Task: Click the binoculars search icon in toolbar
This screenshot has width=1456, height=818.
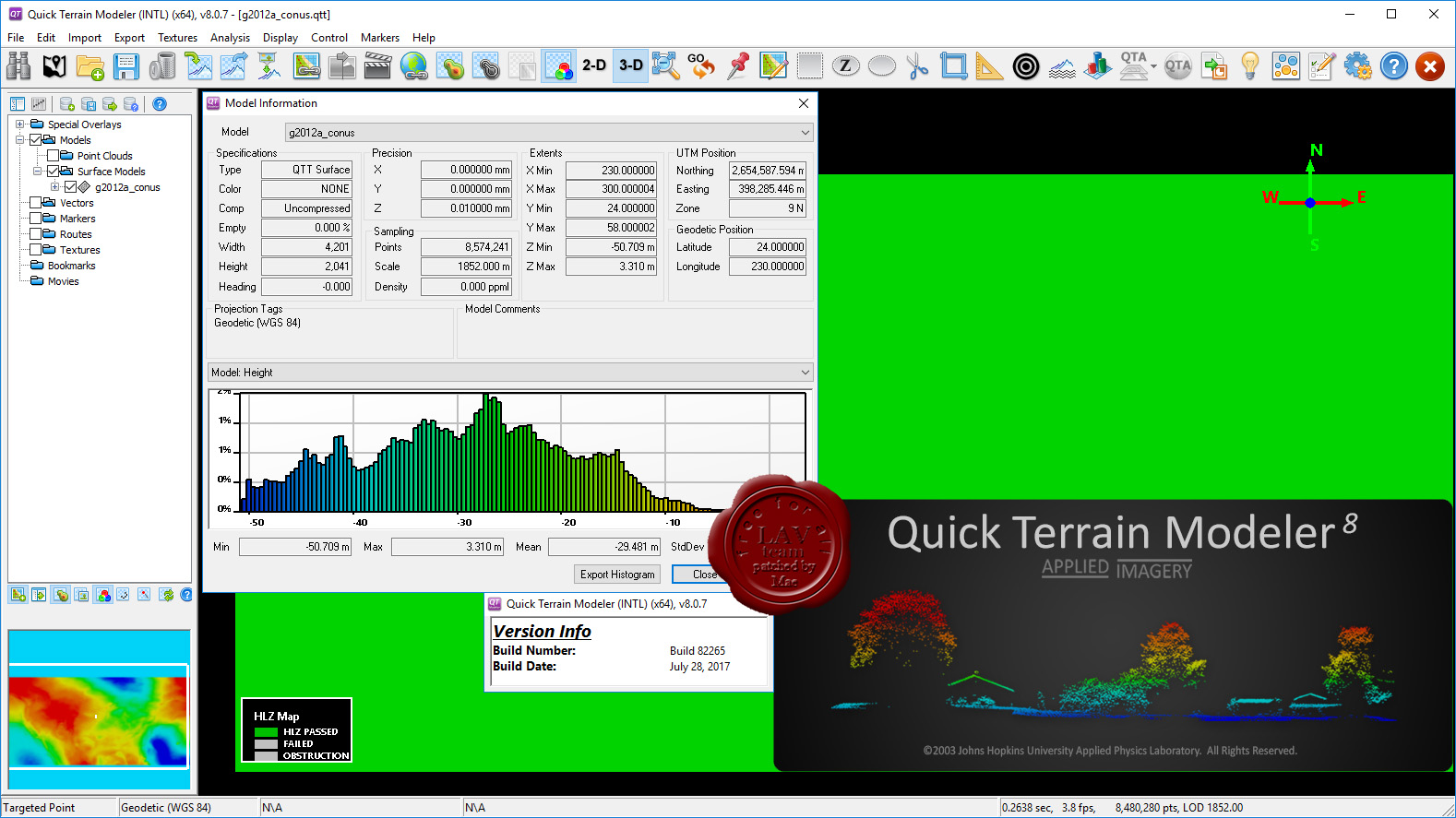Action: coord(18,65)
